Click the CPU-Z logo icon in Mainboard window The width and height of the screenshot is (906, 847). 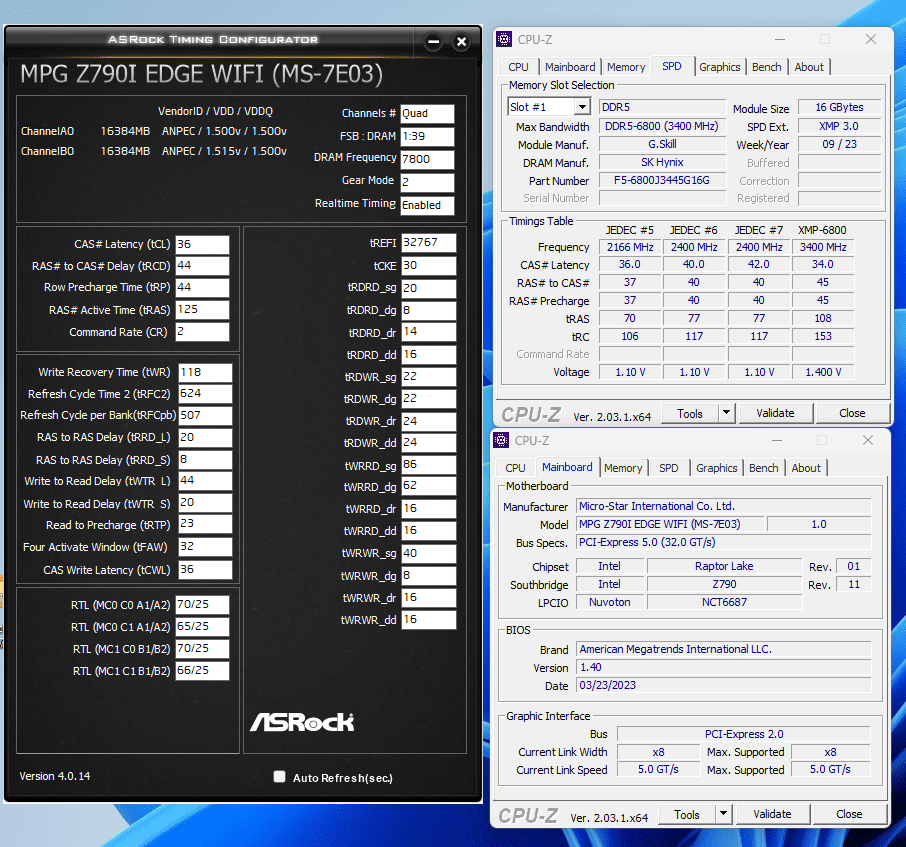(501, 440)
